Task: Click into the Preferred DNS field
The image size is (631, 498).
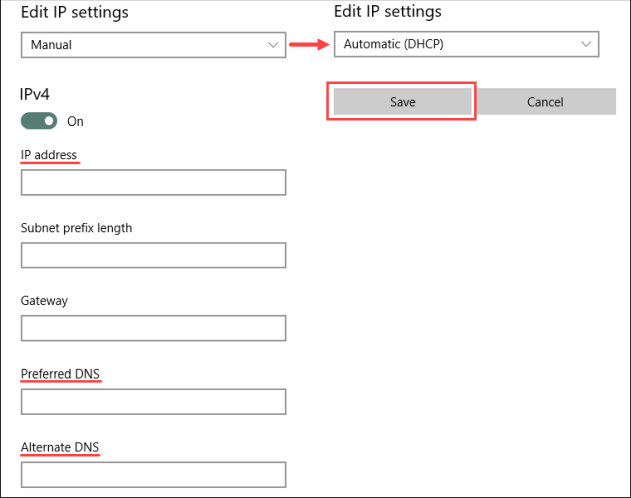Action: (153, 401)
